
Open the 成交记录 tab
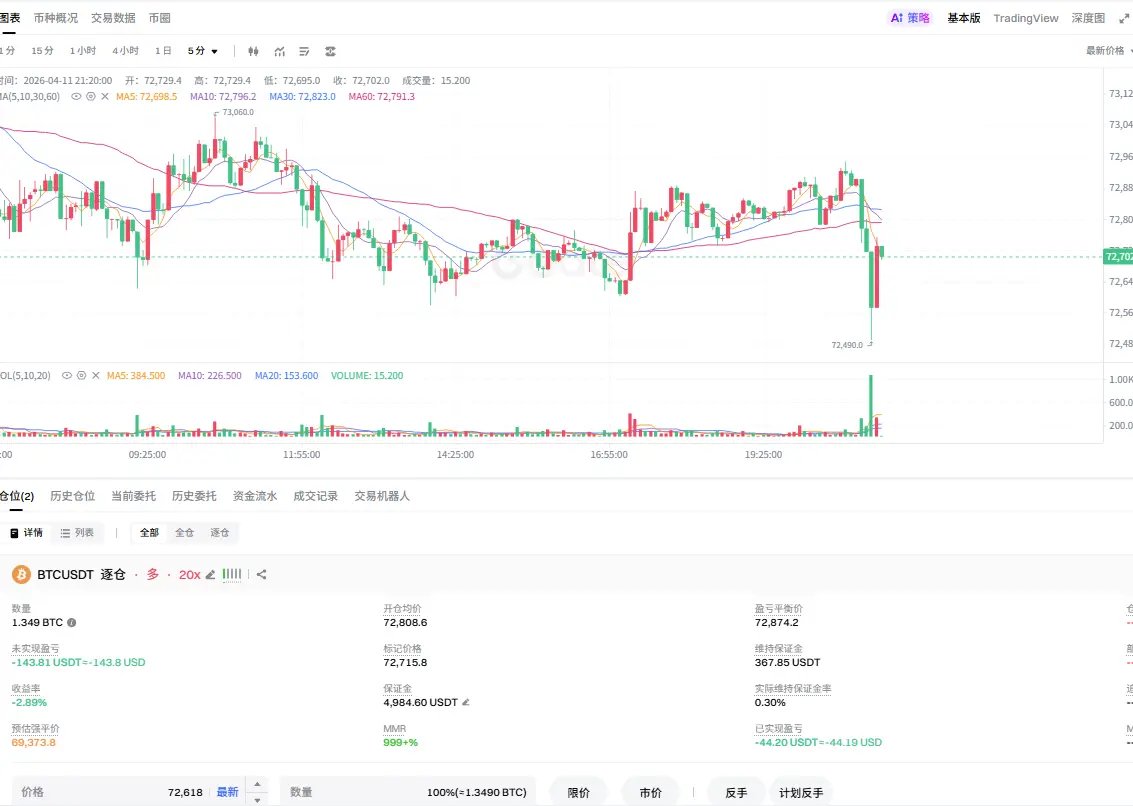315,496
